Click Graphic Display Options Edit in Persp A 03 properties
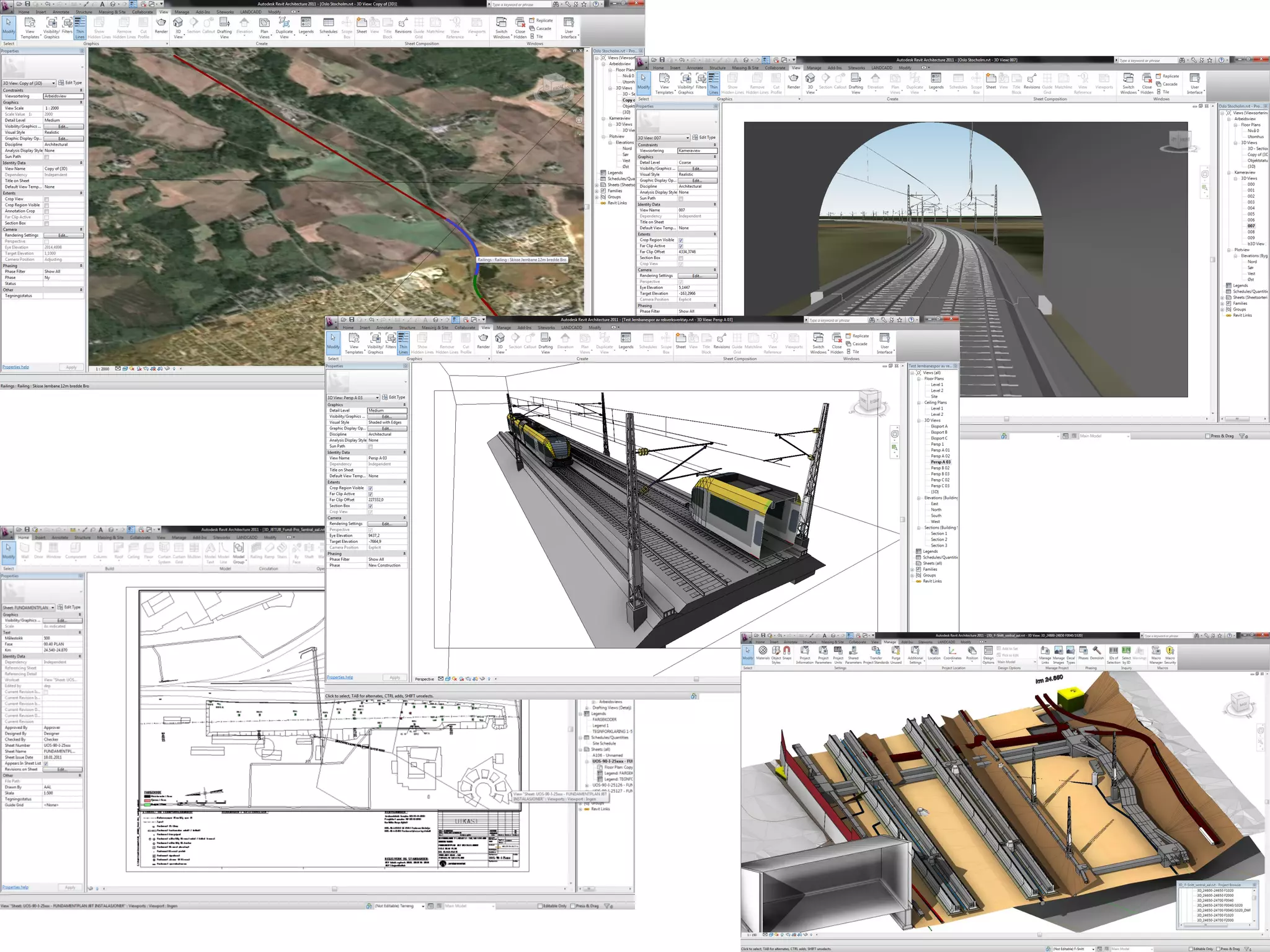Viewport: 1270px width, 952px height. pyautogui.click(x=387, y=428)
